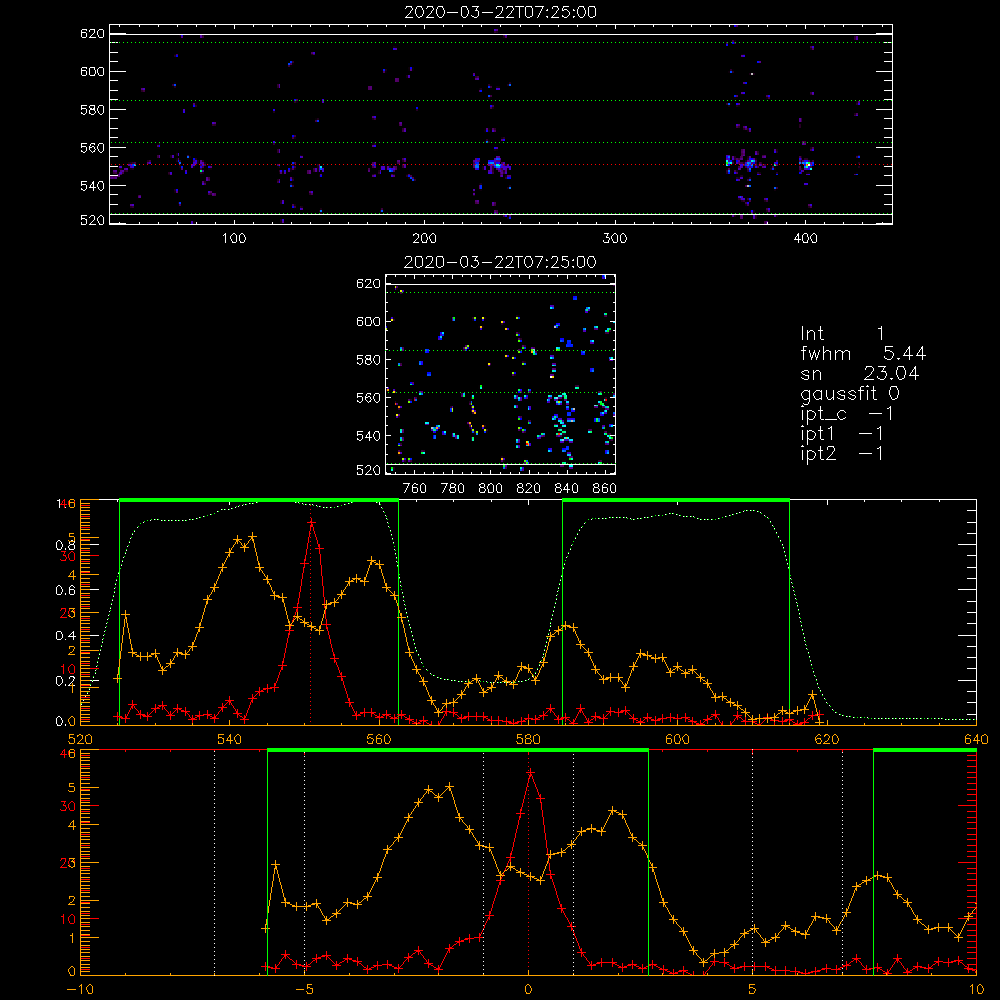Click x-axis label 760 on middle plot
Screen dimensions: 1000x1000
pyautogui.click(x=415, y=489)
